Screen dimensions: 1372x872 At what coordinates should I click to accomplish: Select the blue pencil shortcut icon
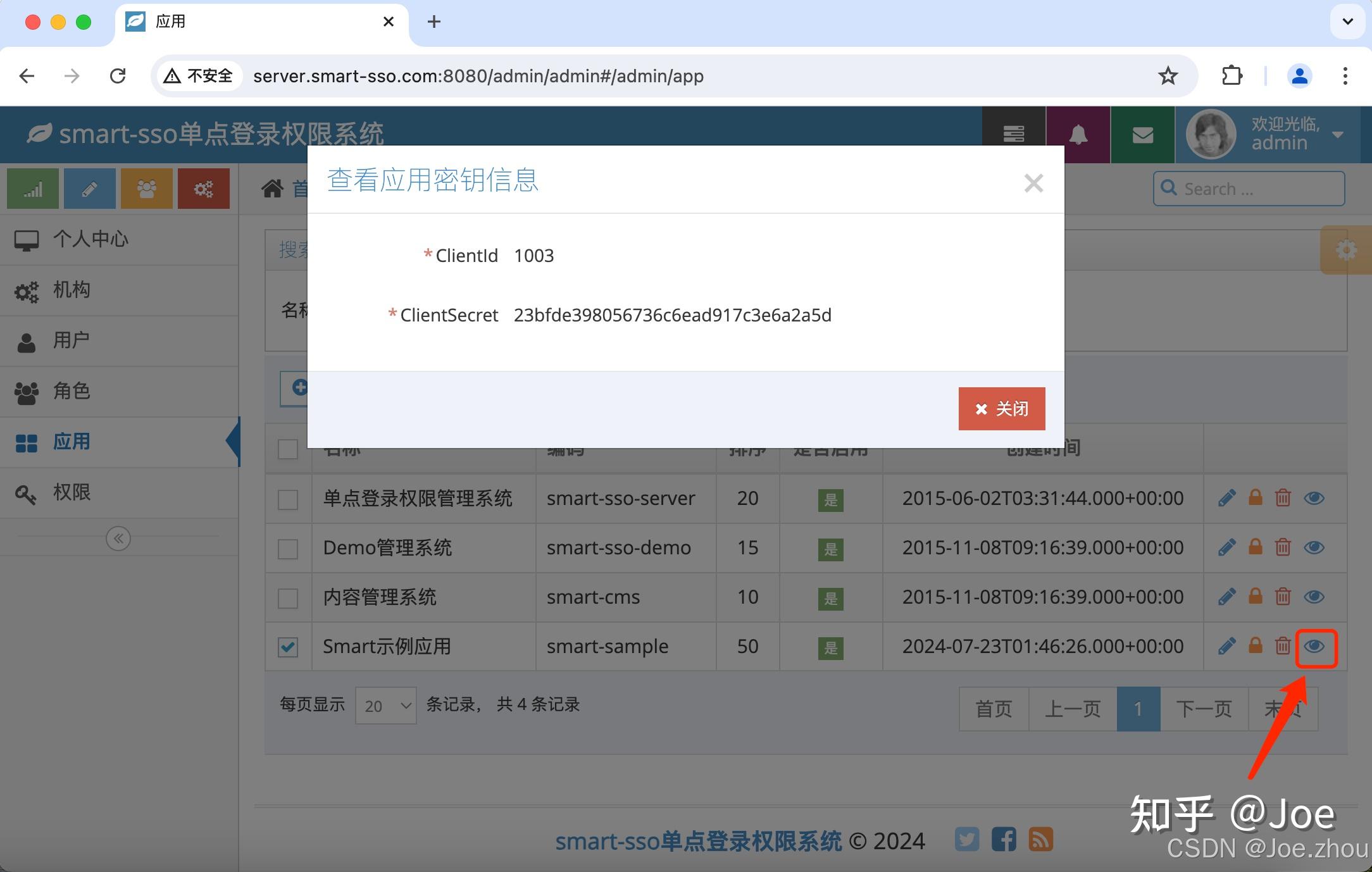89,188
